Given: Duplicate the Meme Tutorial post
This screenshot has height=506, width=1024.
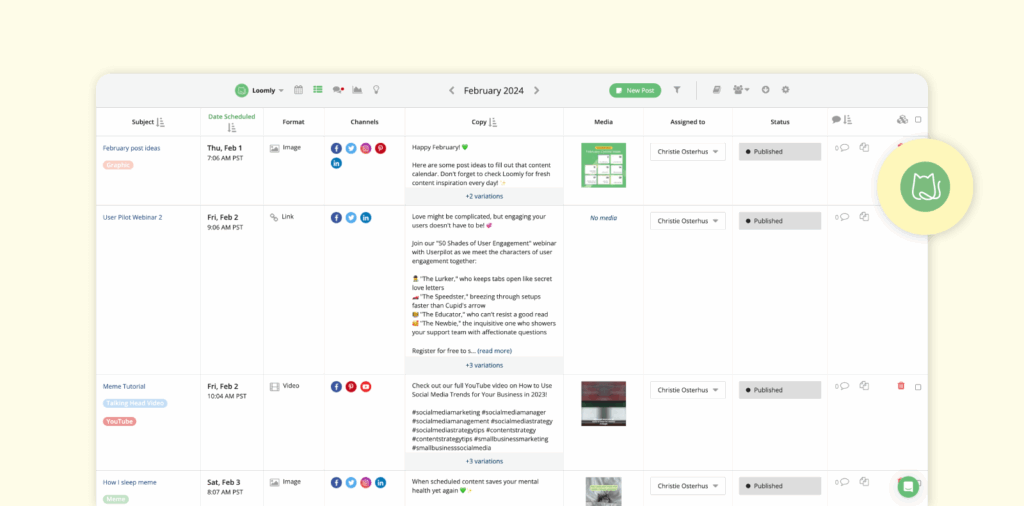Looking at the screenshot, I should pos(864,386).
